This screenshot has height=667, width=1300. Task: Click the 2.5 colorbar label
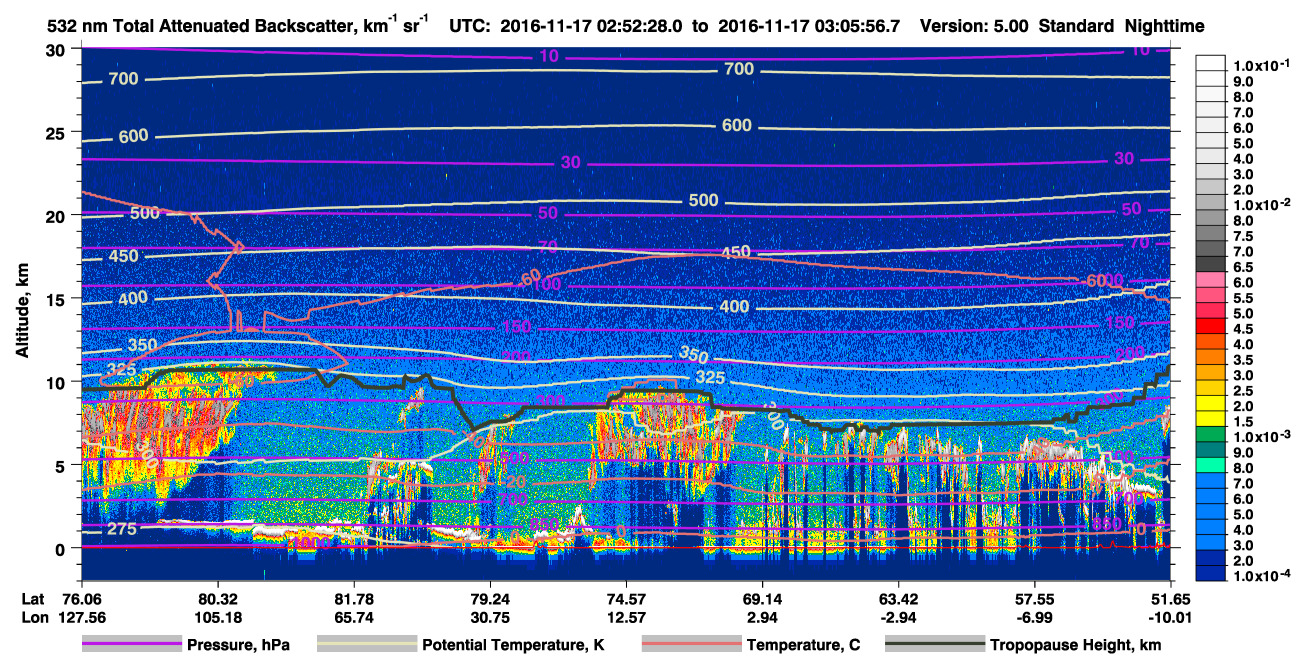1243,390
